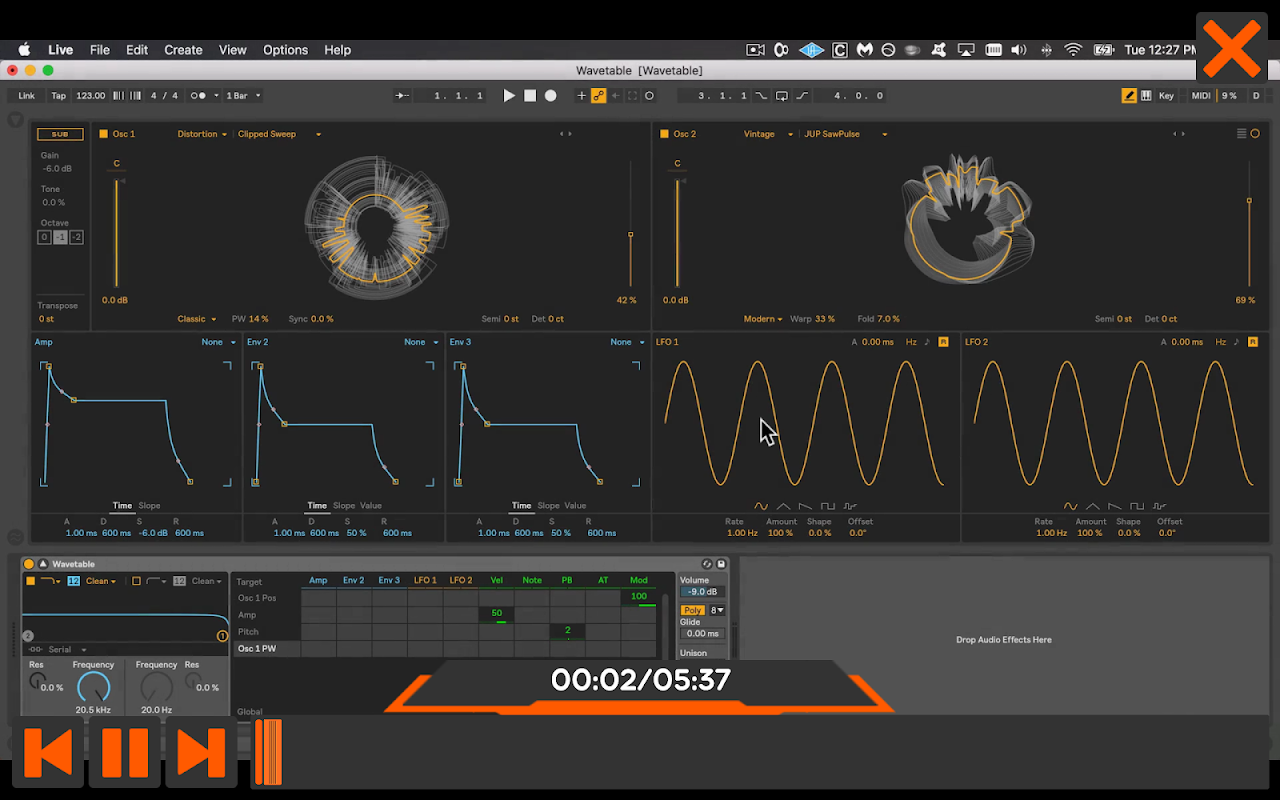Open the Wi-Fi status menu
Screen dimensions: 1280x800
[1073, 50]
